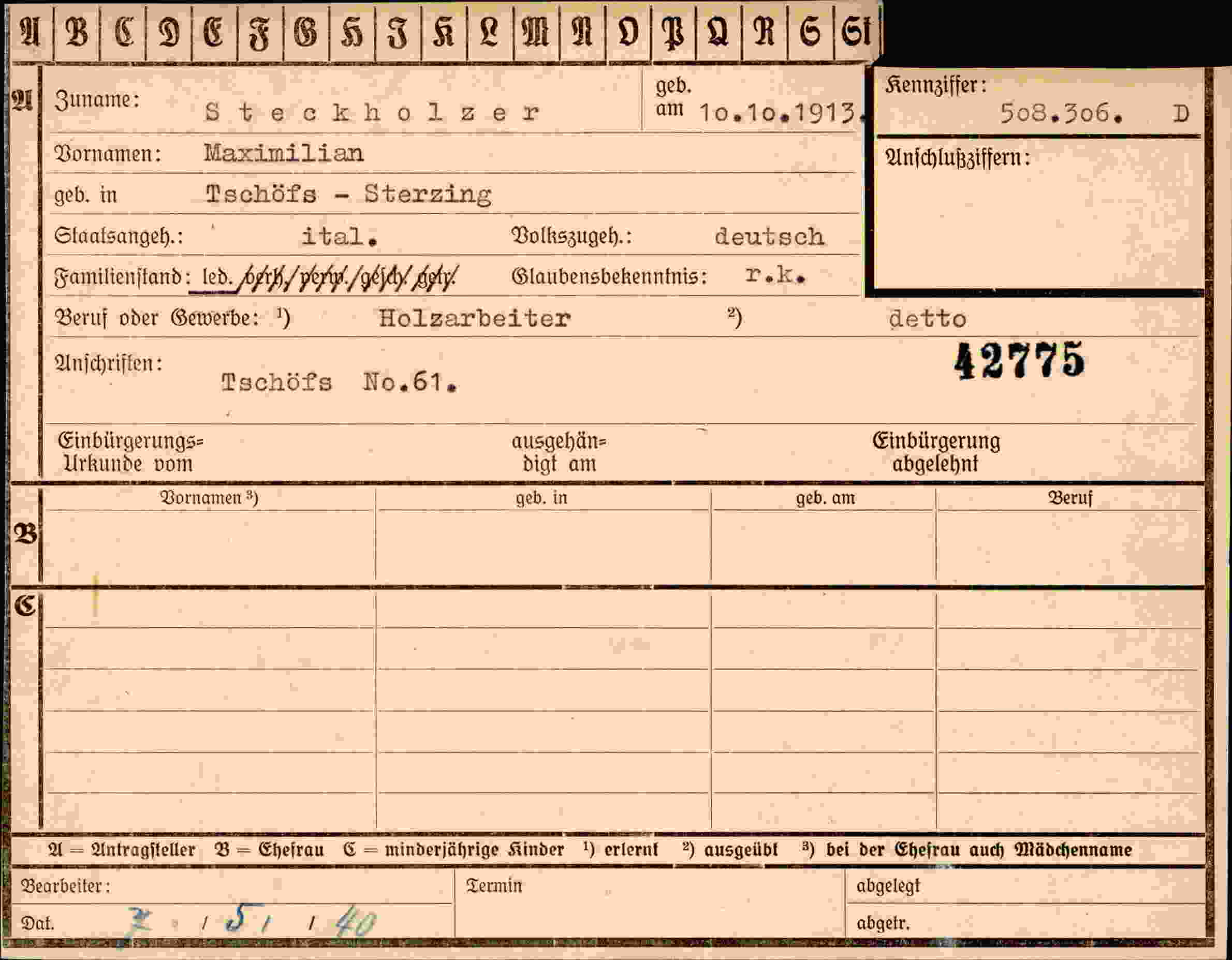Click the address Tschöfs No.61
The height and width of the screenshot is (960, 1232).
pyautogui.click(x=339, y=383)
